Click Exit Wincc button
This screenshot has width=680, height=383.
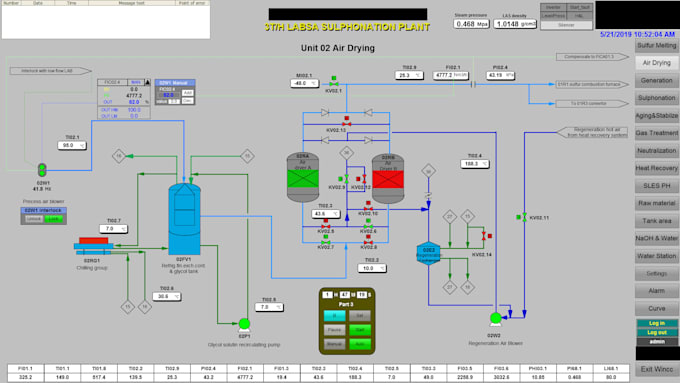(657, 370)
